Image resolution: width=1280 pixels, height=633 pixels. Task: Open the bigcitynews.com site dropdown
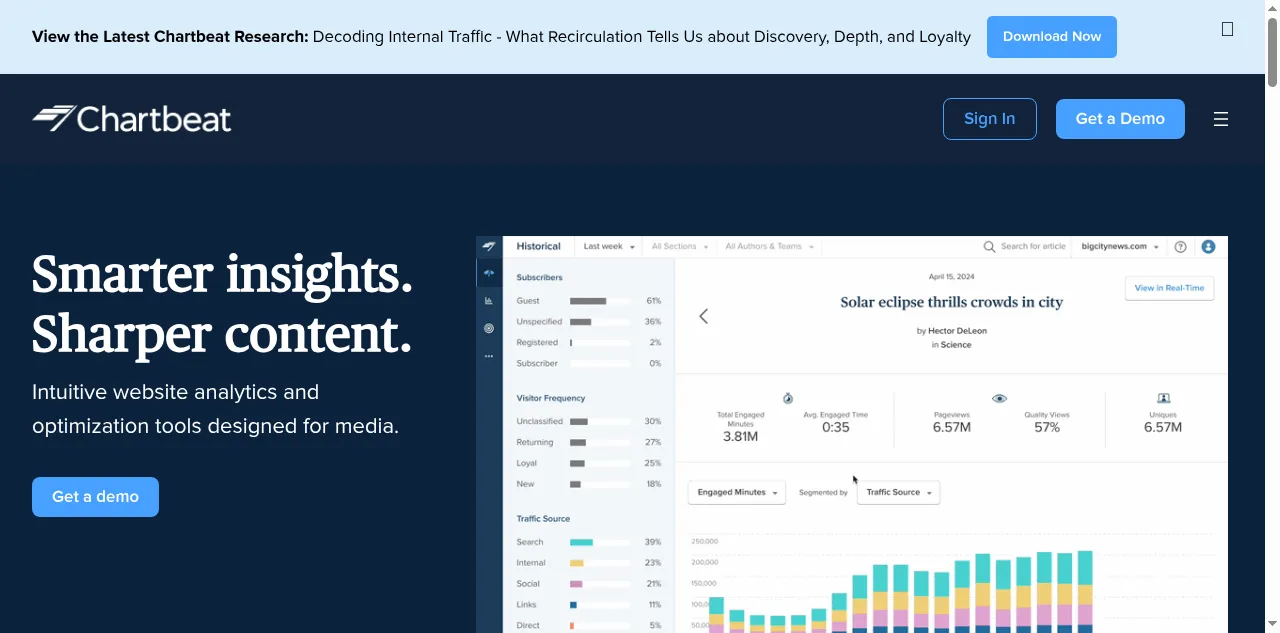1120,246
